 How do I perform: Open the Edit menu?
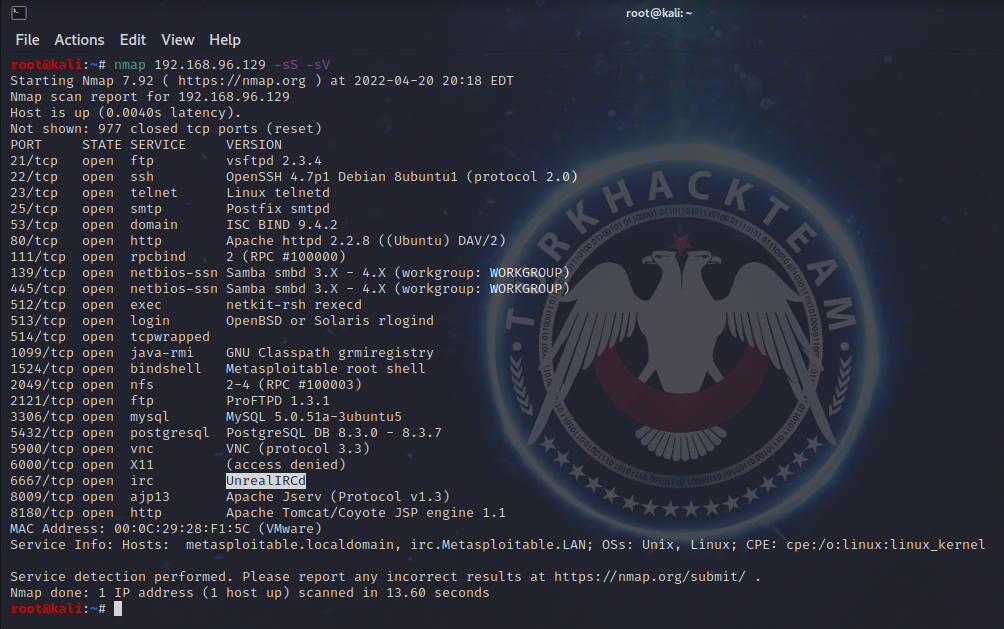click(x=133, y=40)
